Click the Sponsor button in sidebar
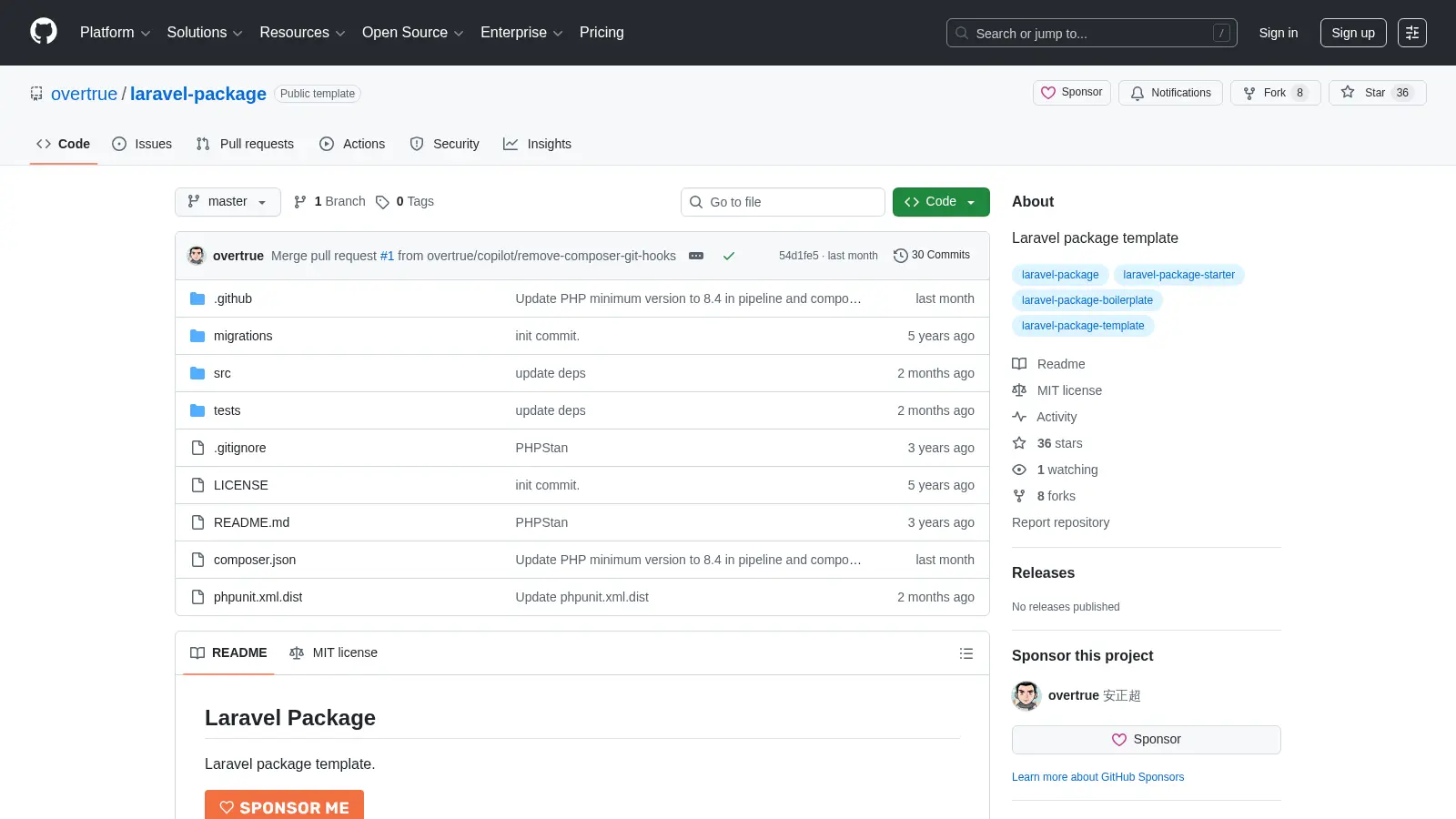This screenshot has width=1456, height=819. [1147, 740]
